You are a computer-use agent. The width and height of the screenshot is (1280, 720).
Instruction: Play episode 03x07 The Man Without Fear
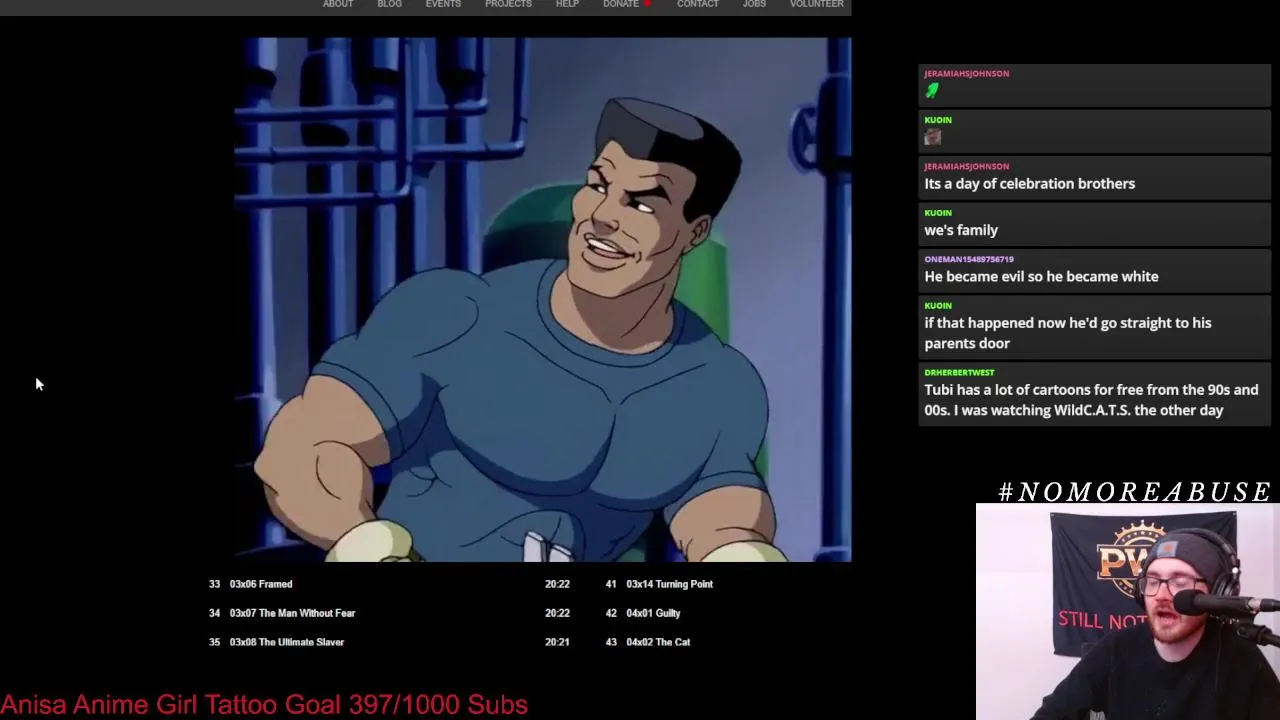coord(292,613)
